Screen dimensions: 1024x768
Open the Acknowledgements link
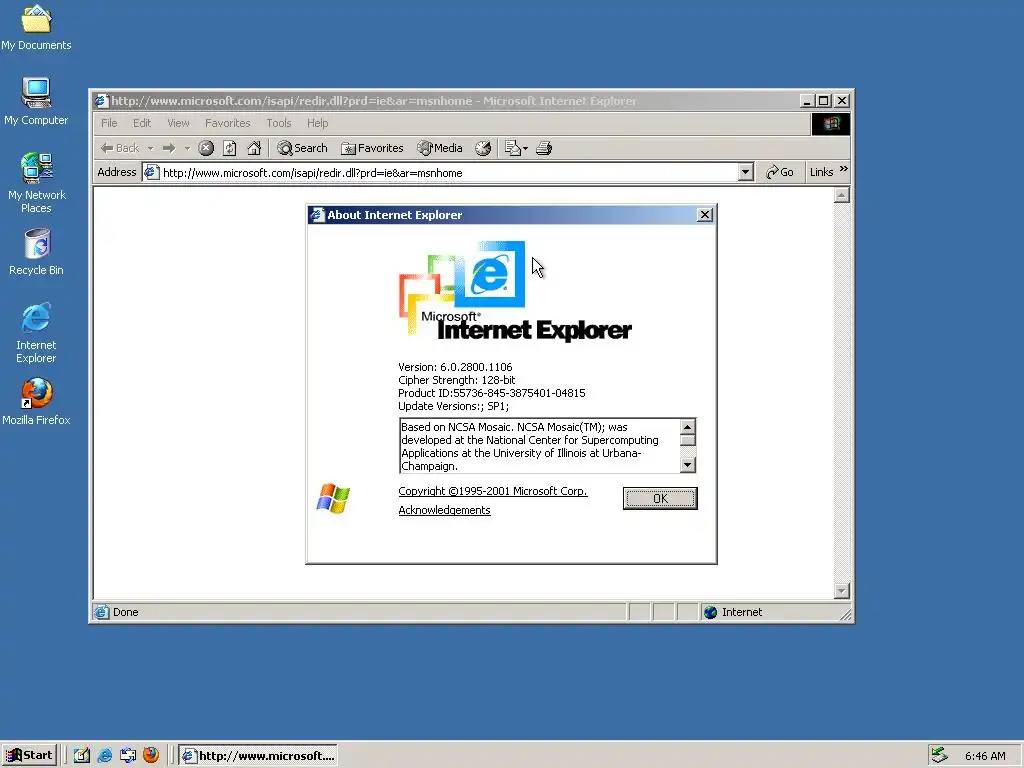444,510
